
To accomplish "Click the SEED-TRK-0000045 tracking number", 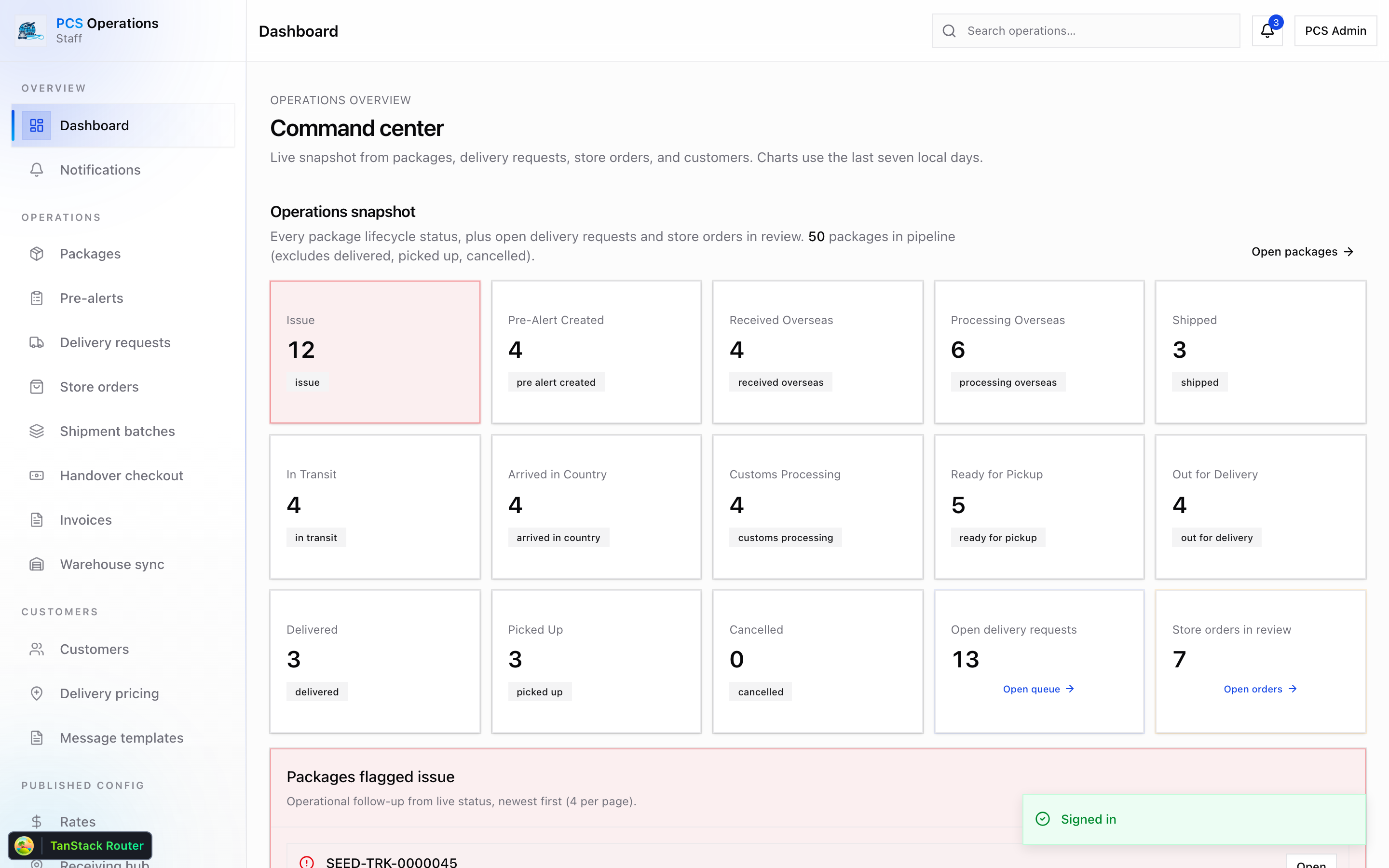I will click(392, 862).
